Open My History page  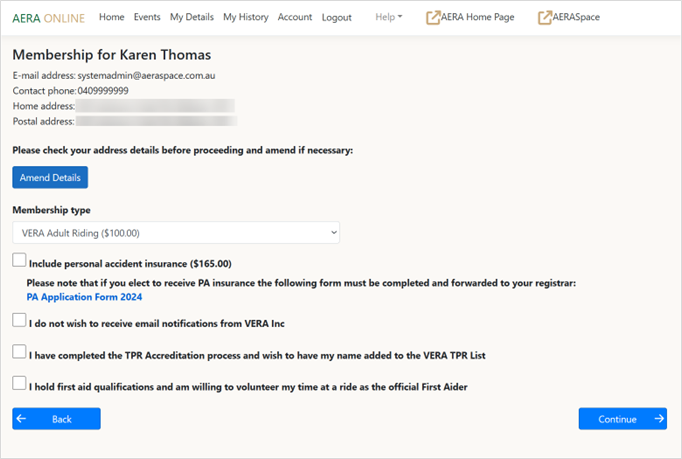click(245, 17)
